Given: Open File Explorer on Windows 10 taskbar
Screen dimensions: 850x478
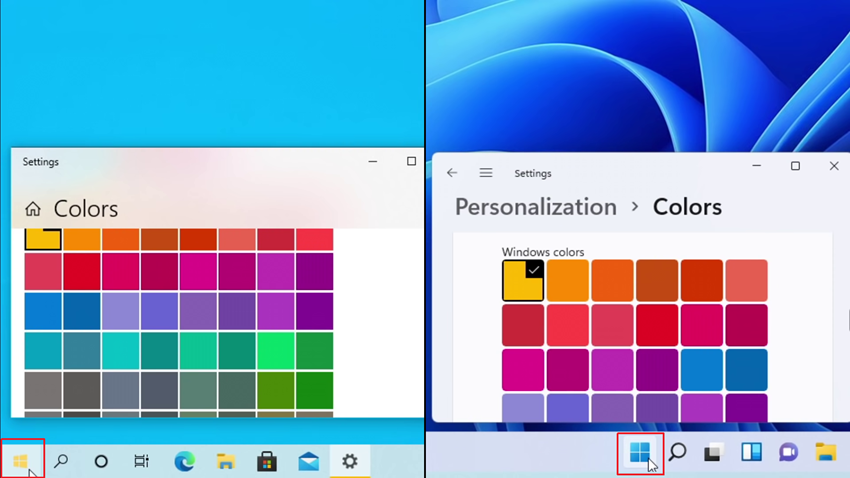Looking at the screenshot, I should pyautogui.click(x=226, y=461).
